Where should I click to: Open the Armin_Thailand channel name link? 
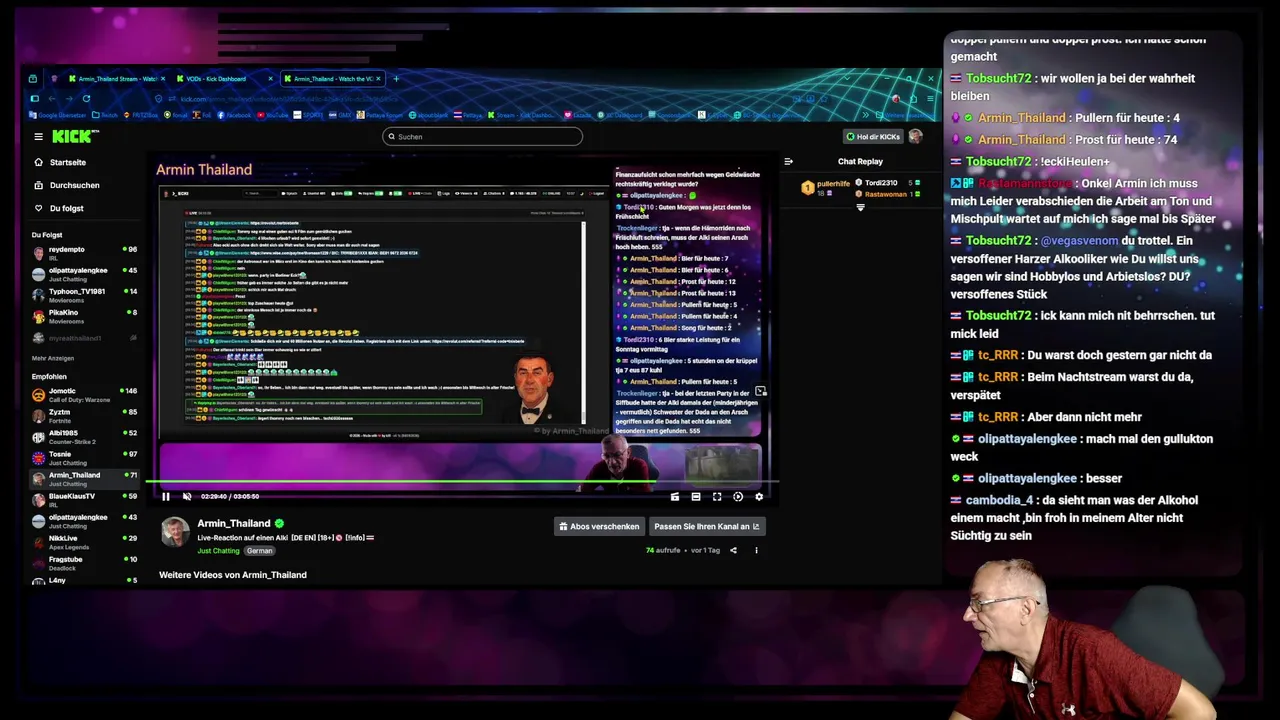(x=234, y=523)
